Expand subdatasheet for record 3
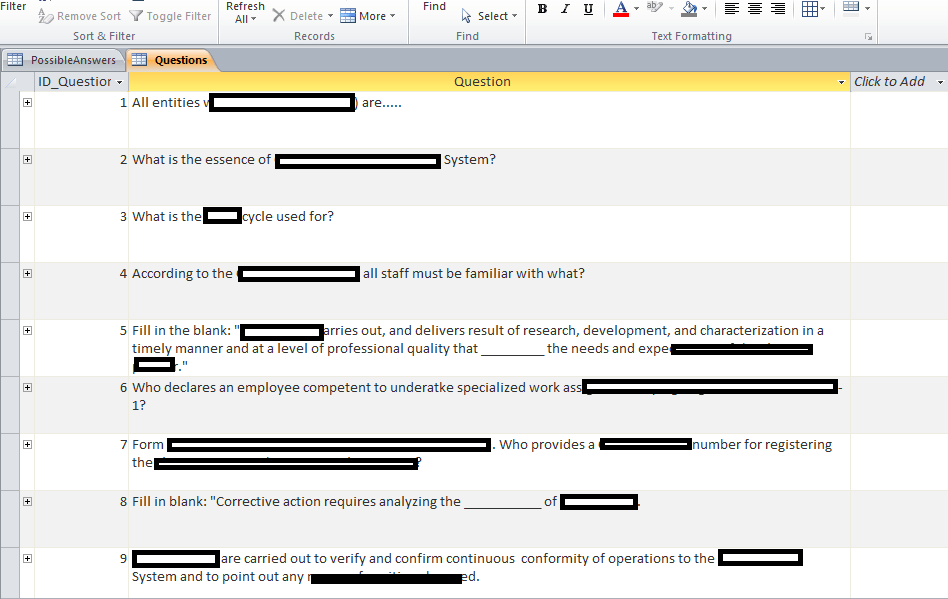The width and height of the screenshot is (948, 599). click(x=27, y=216)
